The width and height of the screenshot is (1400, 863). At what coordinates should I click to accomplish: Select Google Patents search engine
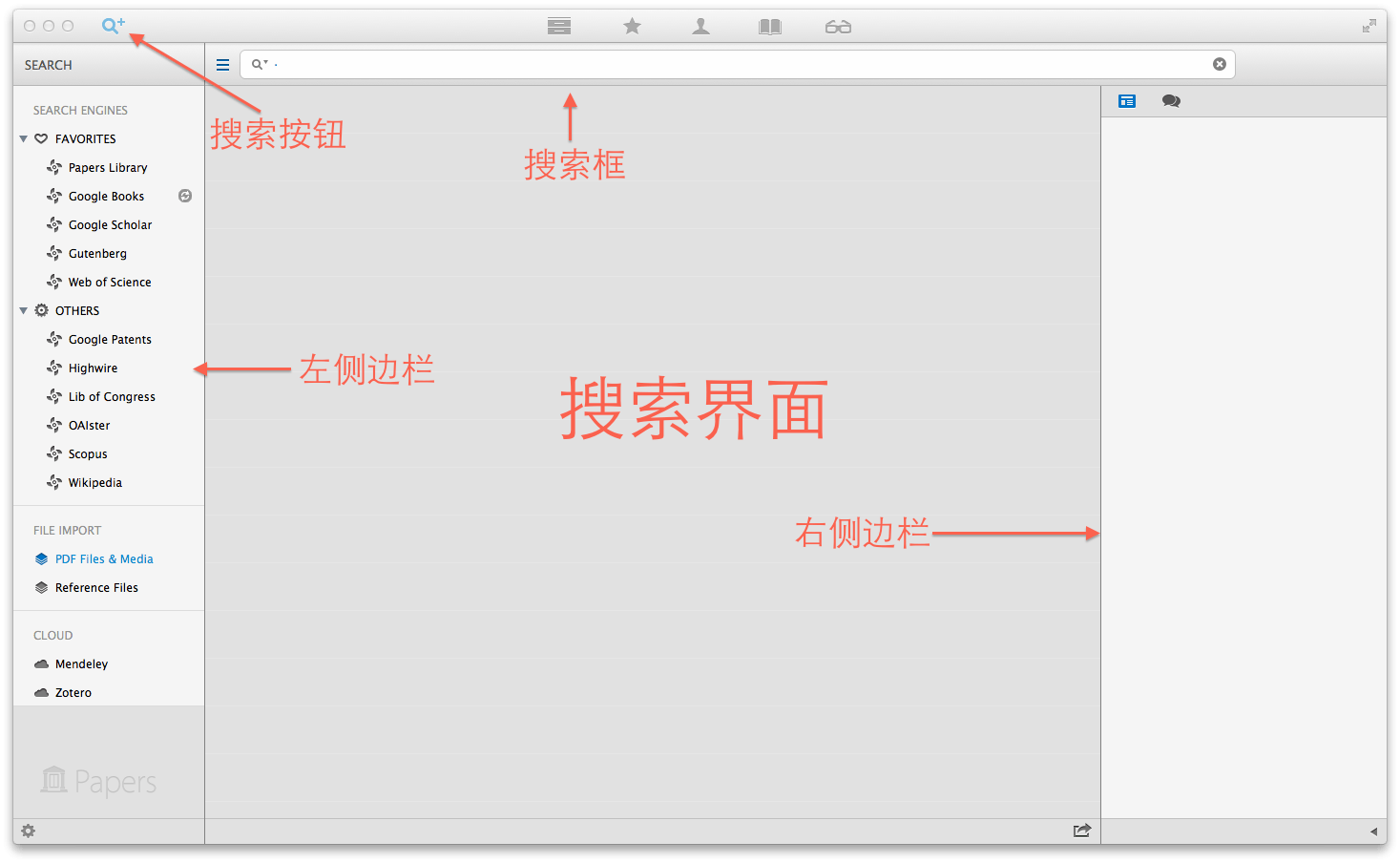click(x=110, y=340)
